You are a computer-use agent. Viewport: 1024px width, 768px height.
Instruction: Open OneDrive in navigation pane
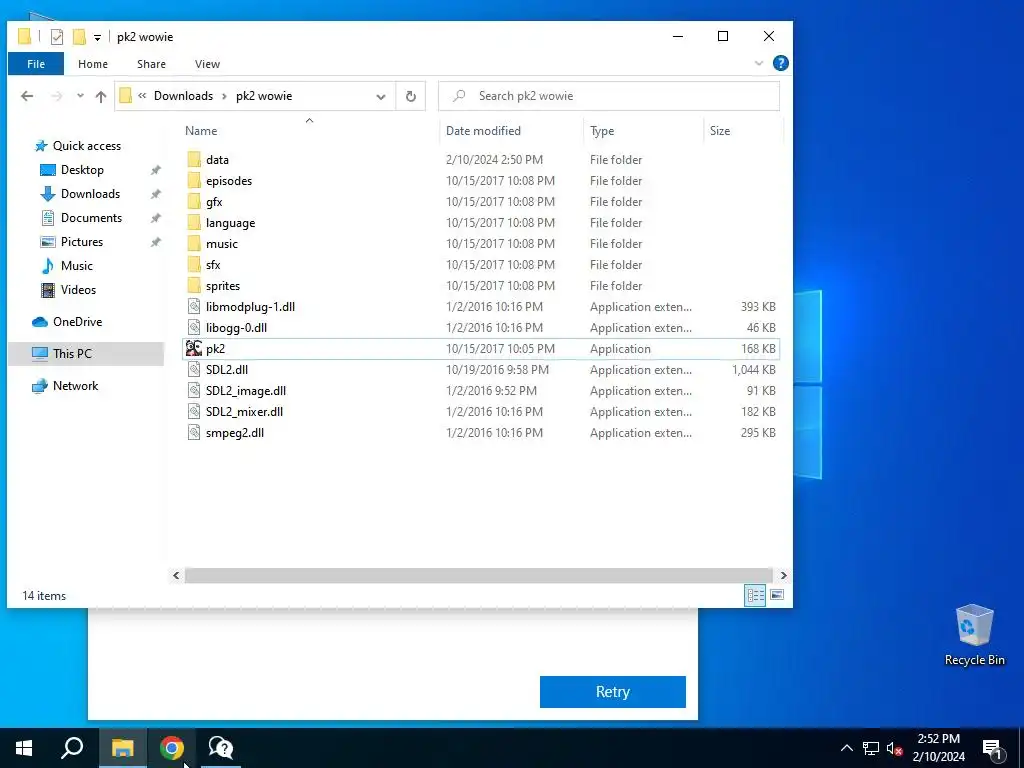pos(77,322)
